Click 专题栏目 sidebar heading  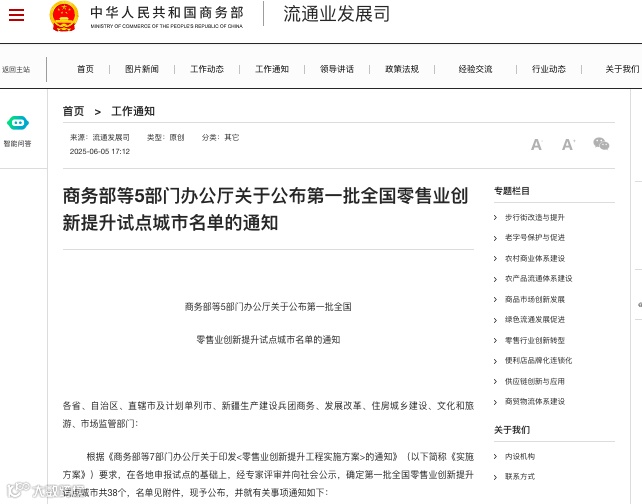click(512, 191)
